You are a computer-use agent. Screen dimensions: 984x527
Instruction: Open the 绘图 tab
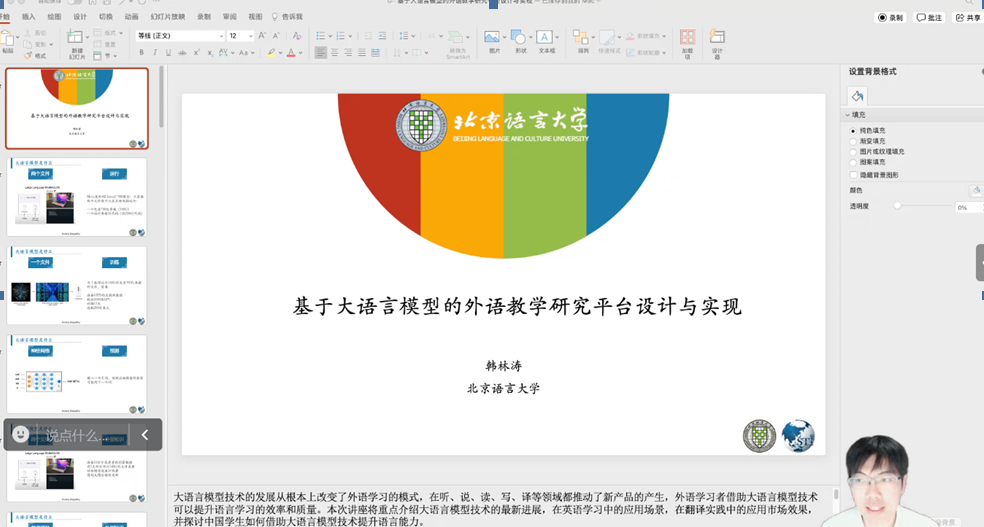click(54, 17)
